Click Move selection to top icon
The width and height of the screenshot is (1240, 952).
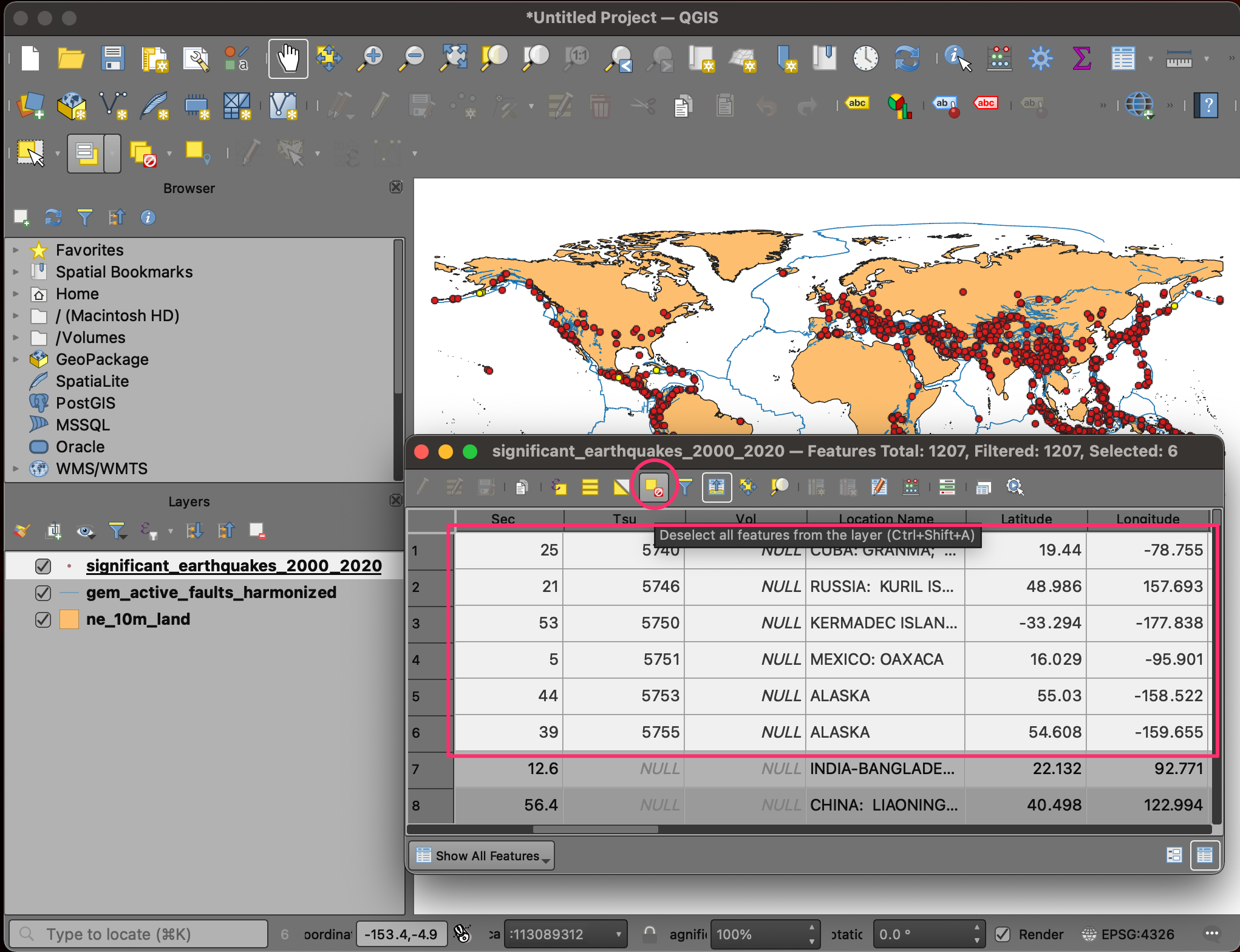point(717,486)
